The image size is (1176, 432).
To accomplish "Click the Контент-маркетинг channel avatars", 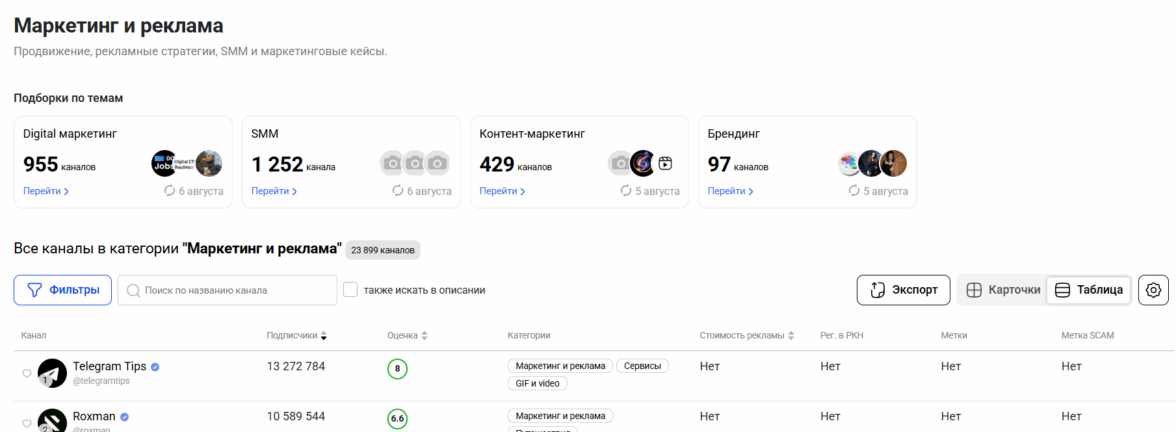I will [643, 163].
